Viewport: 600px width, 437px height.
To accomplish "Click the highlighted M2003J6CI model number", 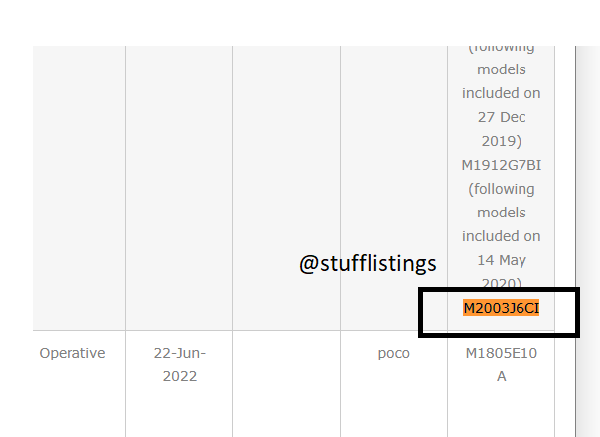I will coord(501,308).
